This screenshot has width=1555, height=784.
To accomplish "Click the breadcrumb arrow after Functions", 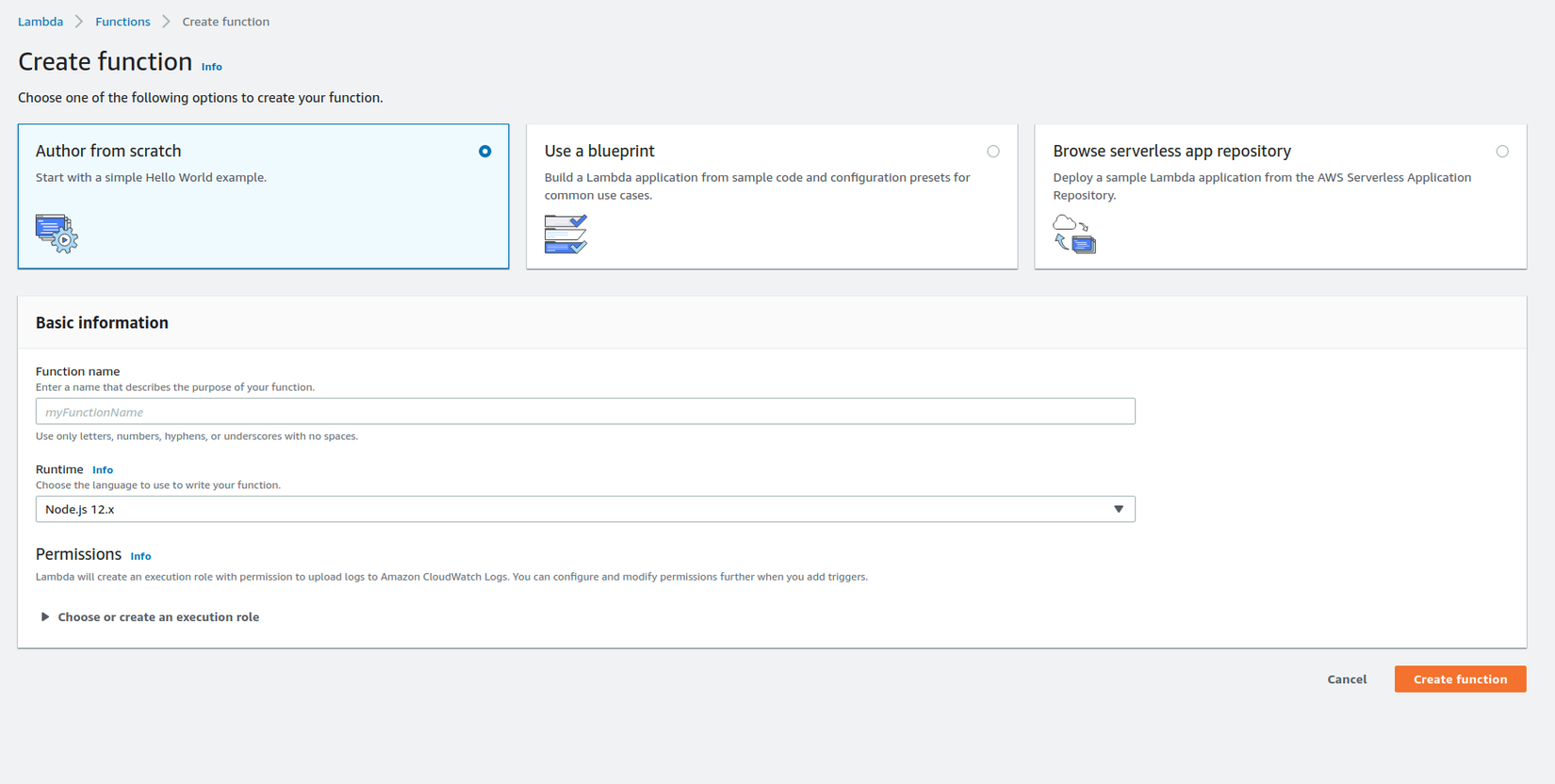I will coord(166,22).
